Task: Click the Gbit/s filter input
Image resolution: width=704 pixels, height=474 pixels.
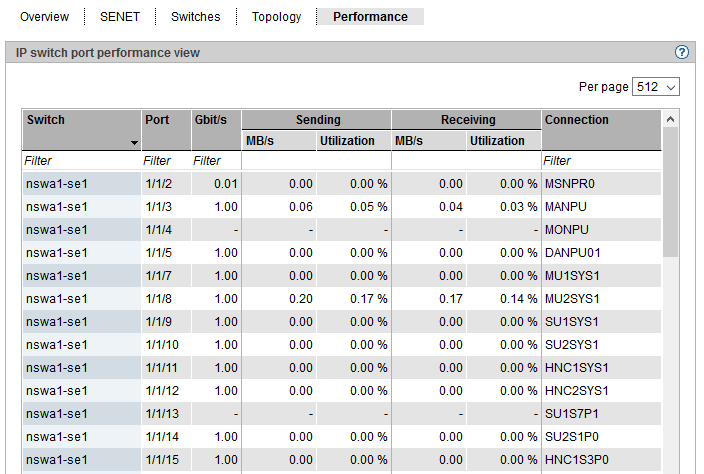Action: point(215,160)
